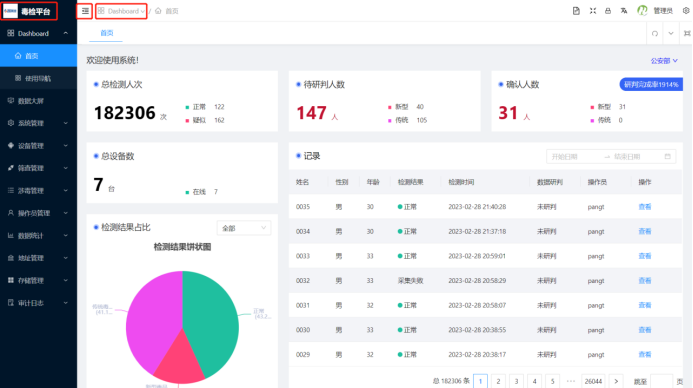View record 0029 via 查看 link
693x388 pixels.
(x=644, y=354)
